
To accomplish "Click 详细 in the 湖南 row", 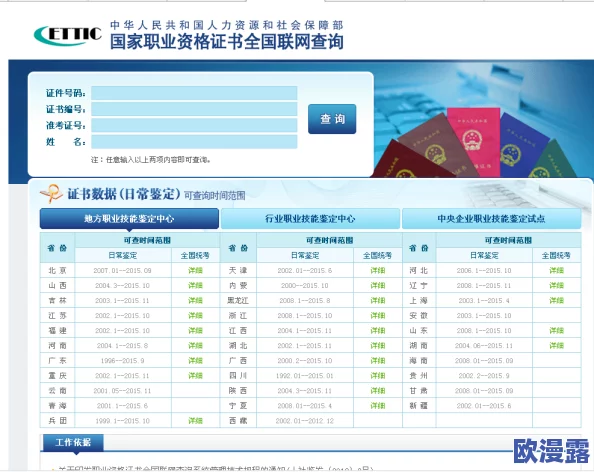I will (556, 345).
